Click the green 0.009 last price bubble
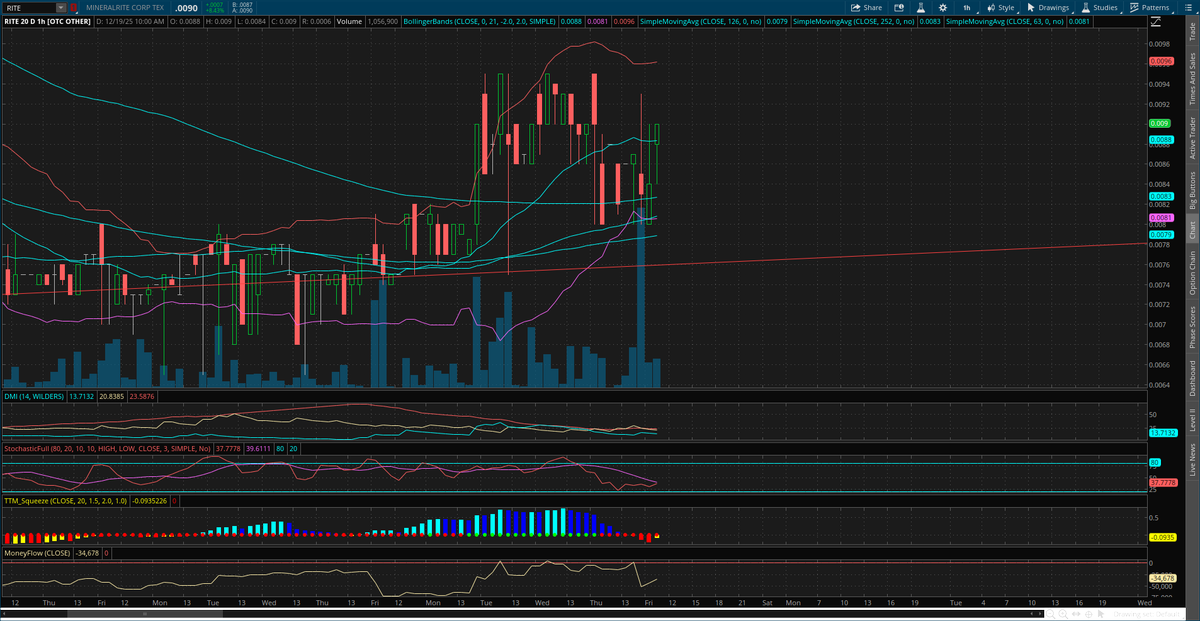The height and width of the screenshot is (621, 1200). pos(1159,123)
